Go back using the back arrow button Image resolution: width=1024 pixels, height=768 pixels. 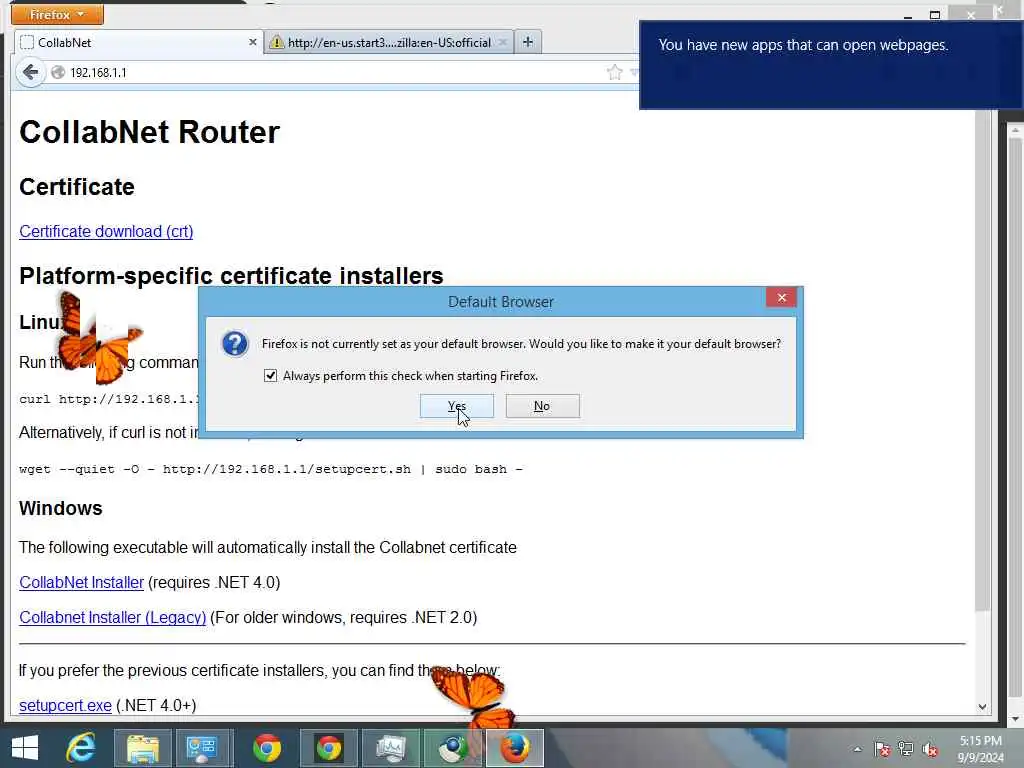pyautogui.click(x=30, y=72)
